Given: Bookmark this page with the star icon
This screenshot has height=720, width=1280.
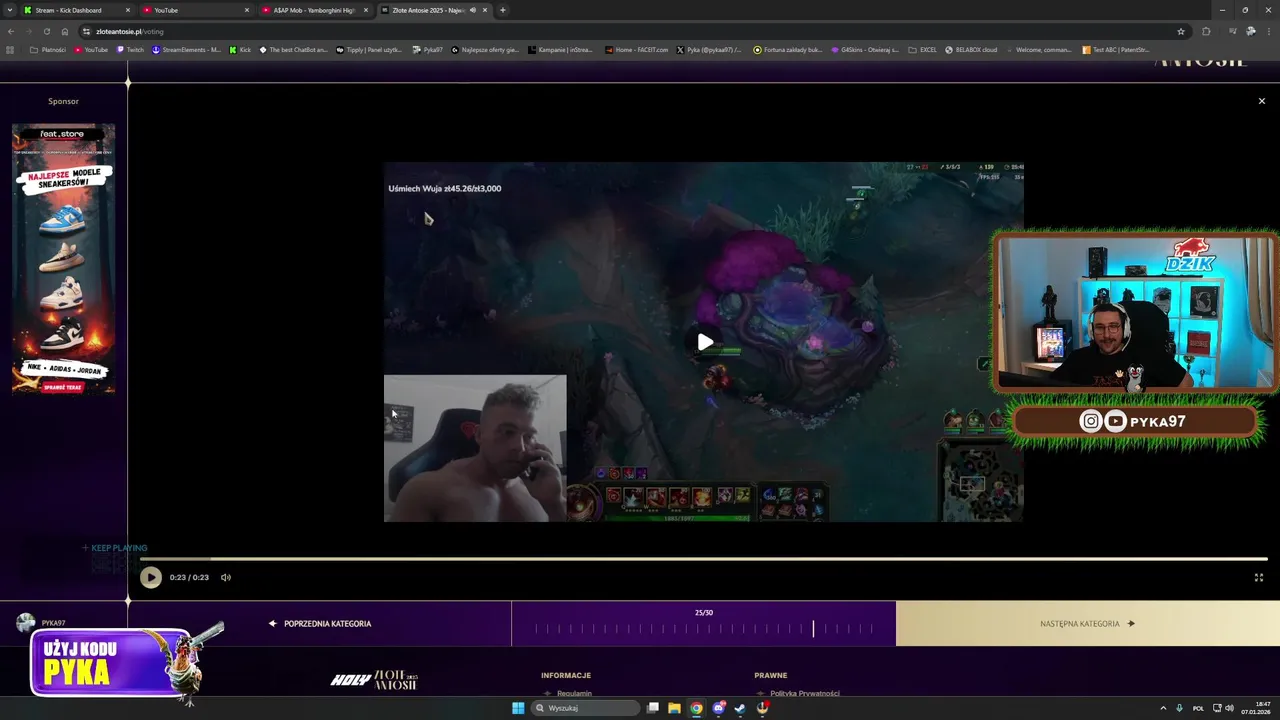Looking at the screenshot, I should pos(1181,31).
